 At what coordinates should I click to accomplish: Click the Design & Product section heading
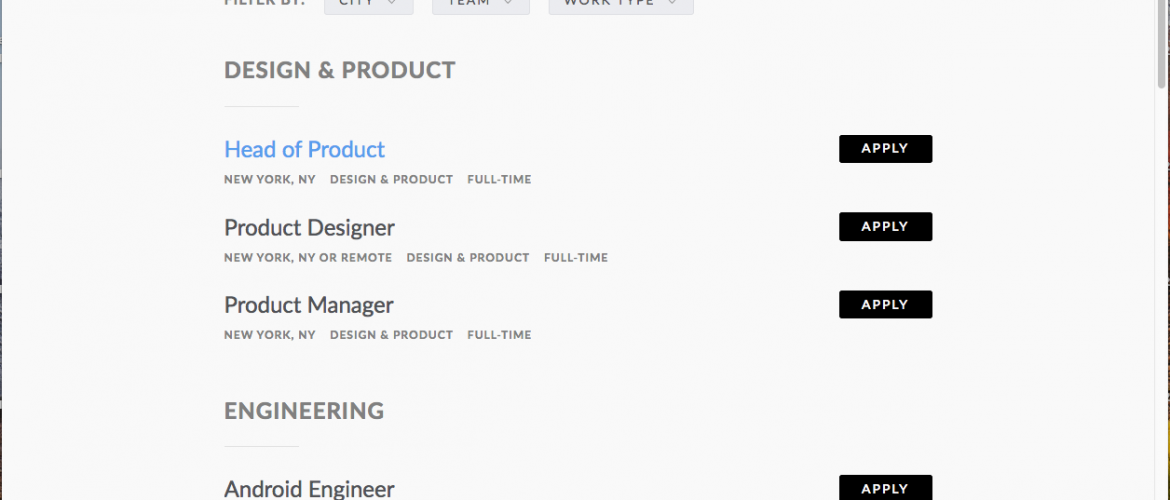339,71
